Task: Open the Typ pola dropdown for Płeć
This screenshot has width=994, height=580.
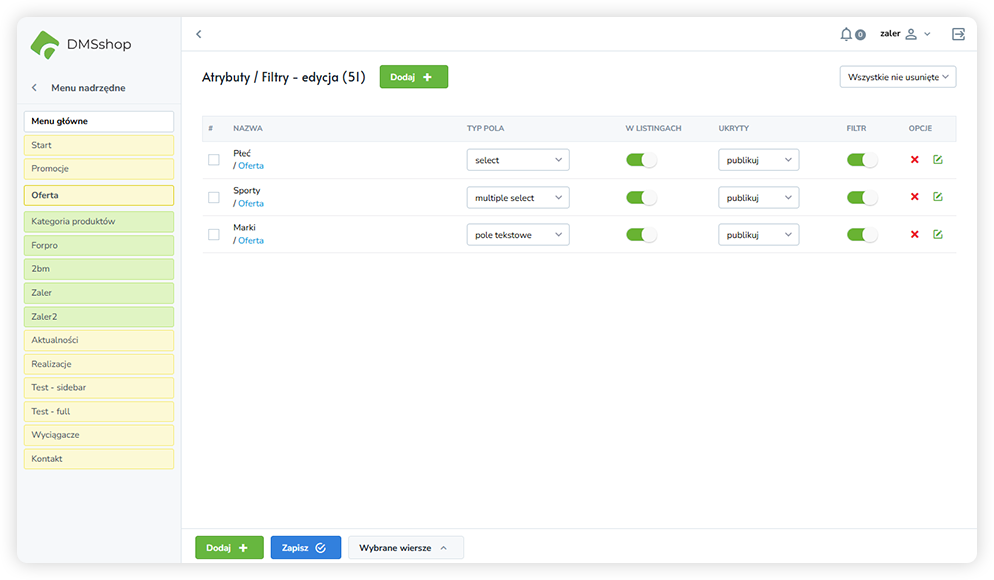Action: click(x=517, y=160)
